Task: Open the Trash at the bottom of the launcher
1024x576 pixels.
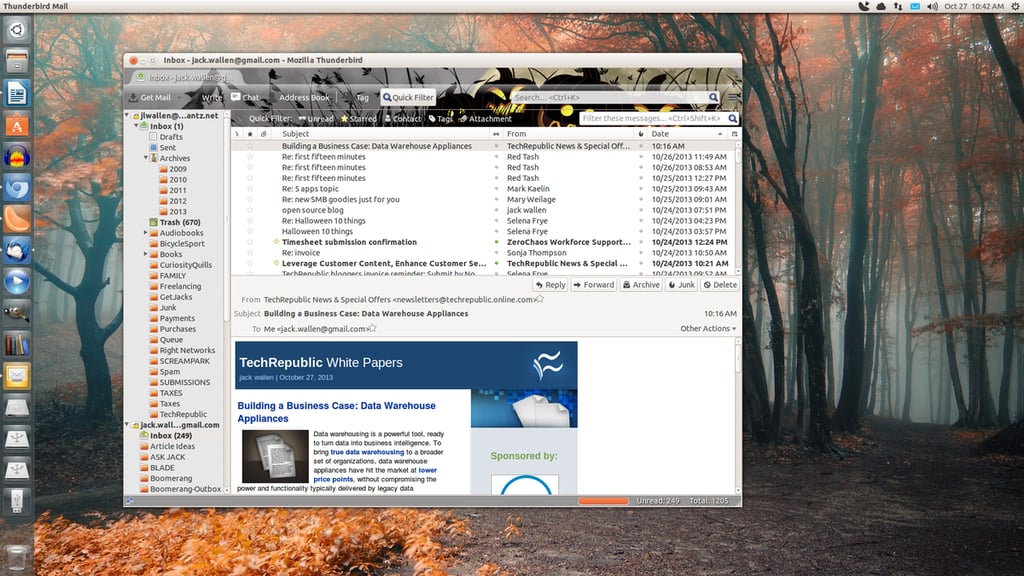Action: [17, 557]
